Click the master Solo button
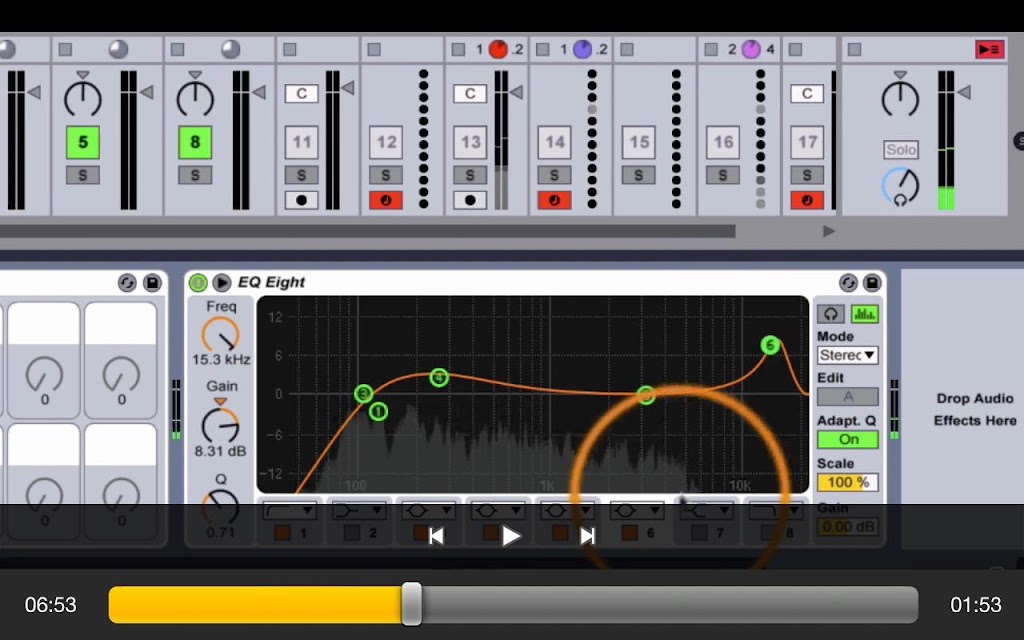 (x=901, y=150)
